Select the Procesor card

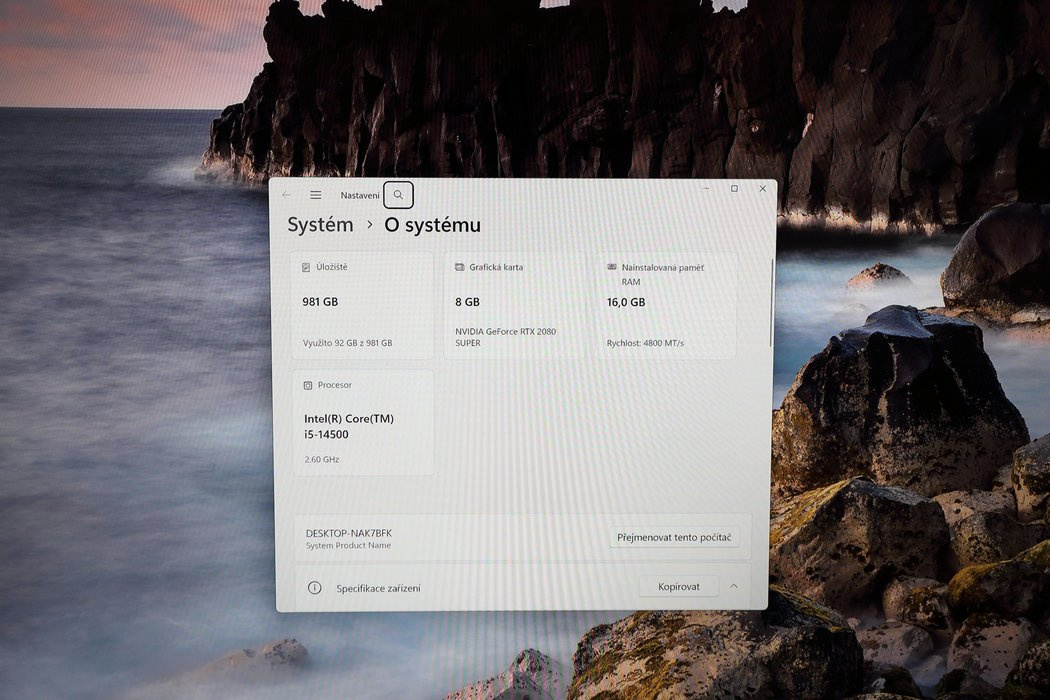coord(362,422)
